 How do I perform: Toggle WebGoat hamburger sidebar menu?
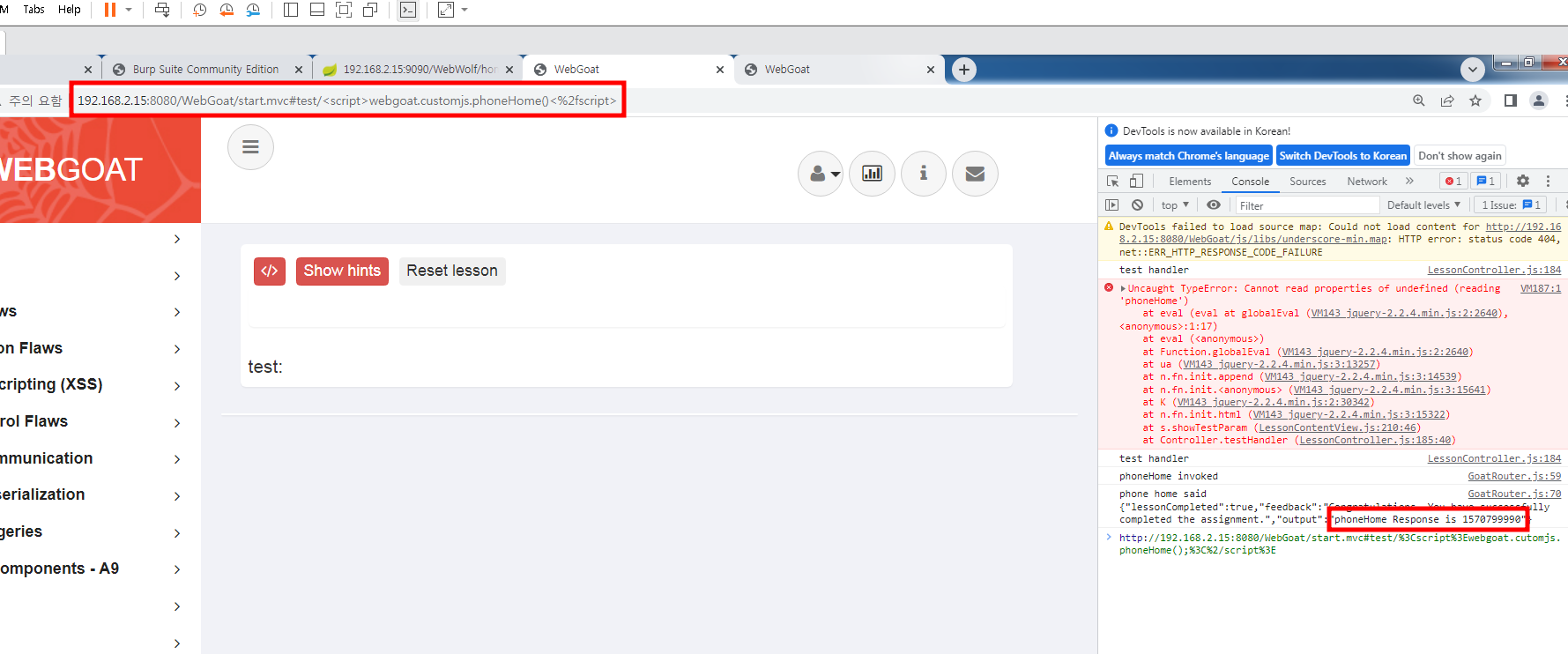[250, 147]
